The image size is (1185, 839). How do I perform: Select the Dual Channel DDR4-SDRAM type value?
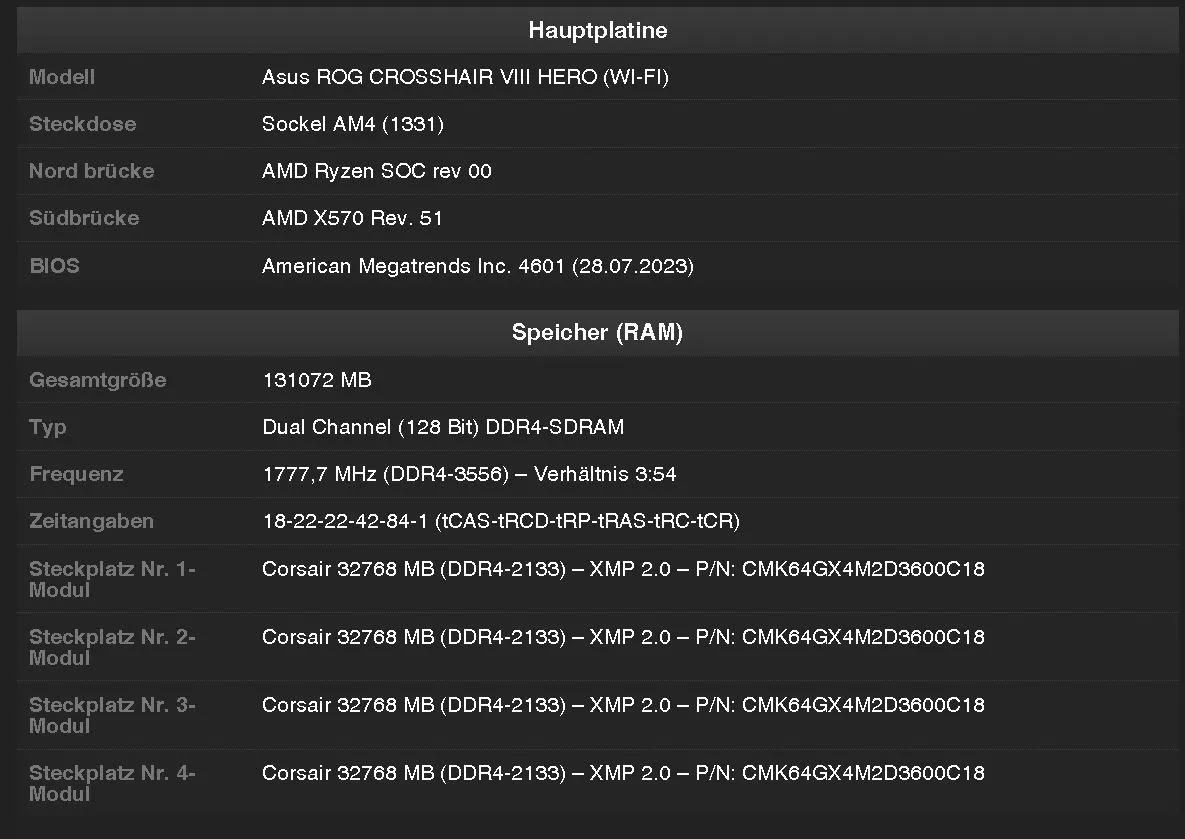tap(443, 427)
